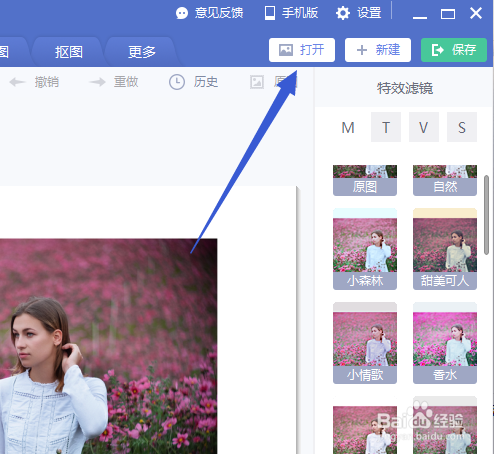Close the application window

(476, 13)
